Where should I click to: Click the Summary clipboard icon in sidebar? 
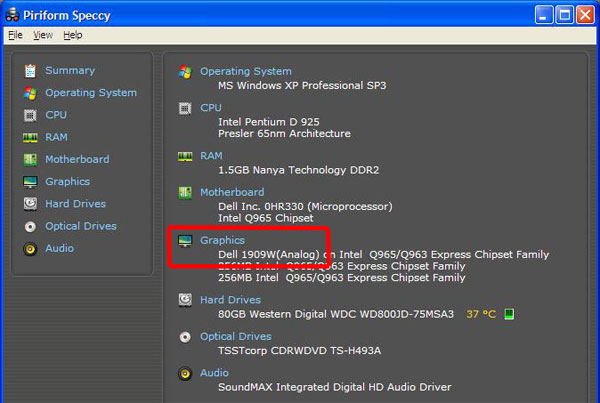[30, 71]
